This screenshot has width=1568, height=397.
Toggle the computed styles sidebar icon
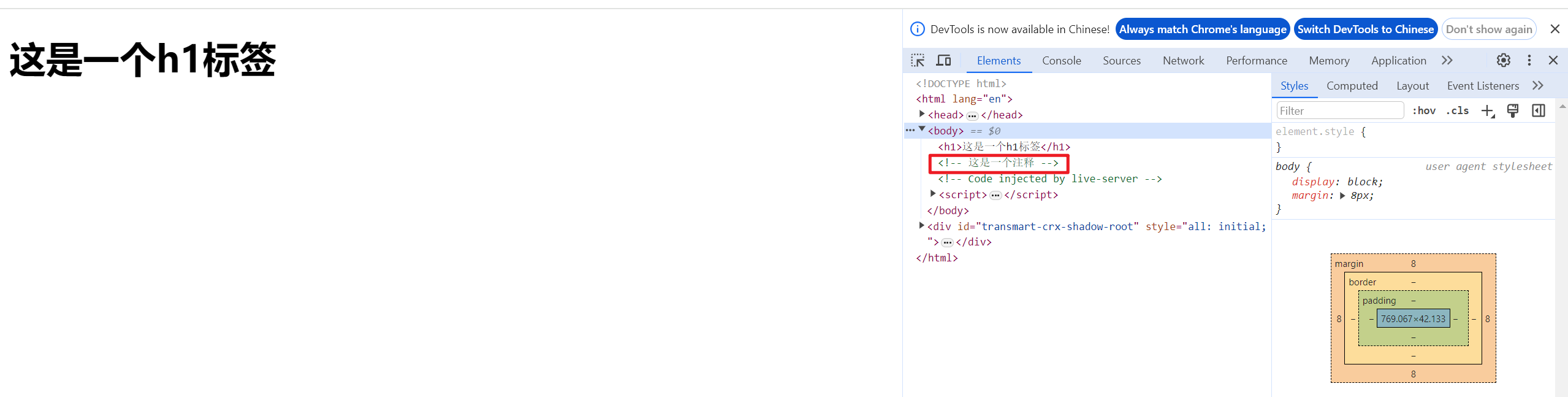coord(1539,110)
